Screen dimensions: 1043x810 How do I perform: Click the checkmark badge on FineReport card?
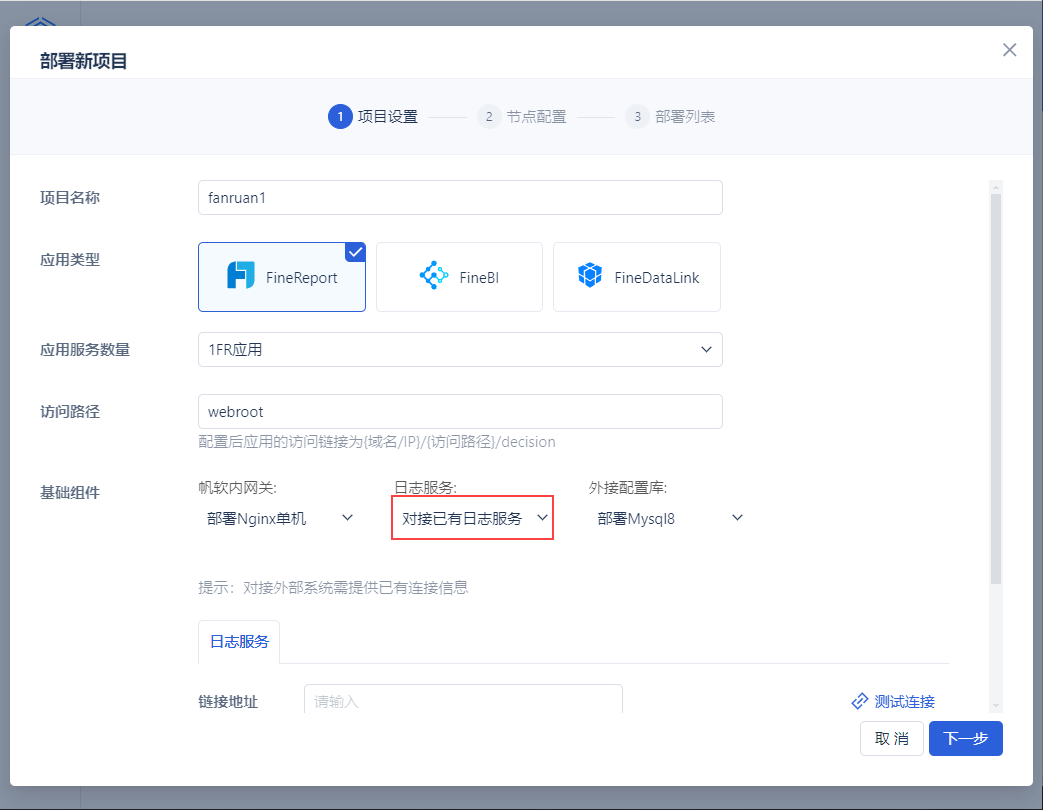coord(356,251)
